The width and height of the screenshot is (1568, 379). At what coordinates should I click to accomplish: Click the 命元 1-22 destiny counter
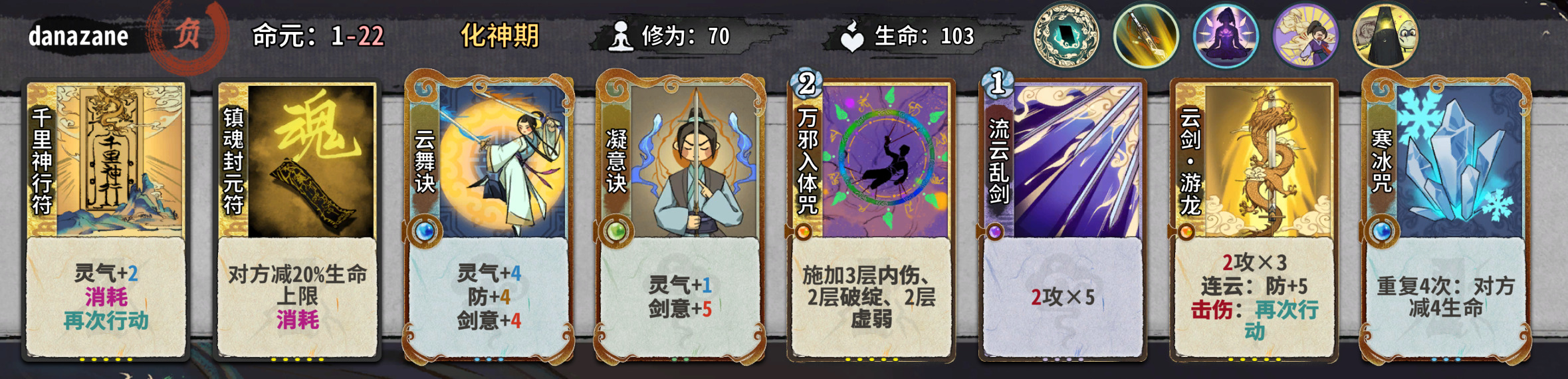coord(318,36)
